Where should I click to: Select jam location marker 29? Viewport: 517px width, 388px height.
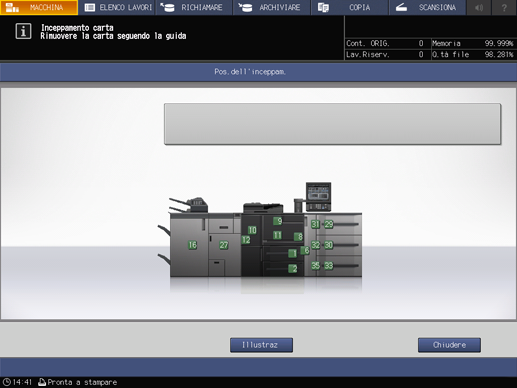(329, 224)
